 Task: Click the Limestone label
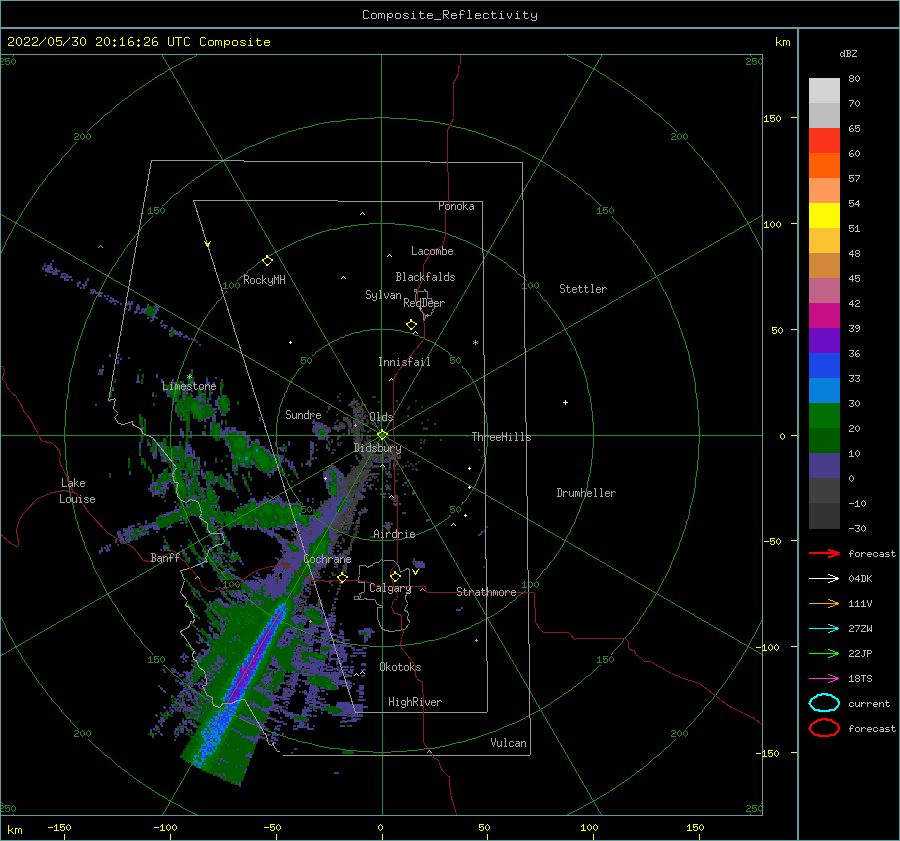189,386
